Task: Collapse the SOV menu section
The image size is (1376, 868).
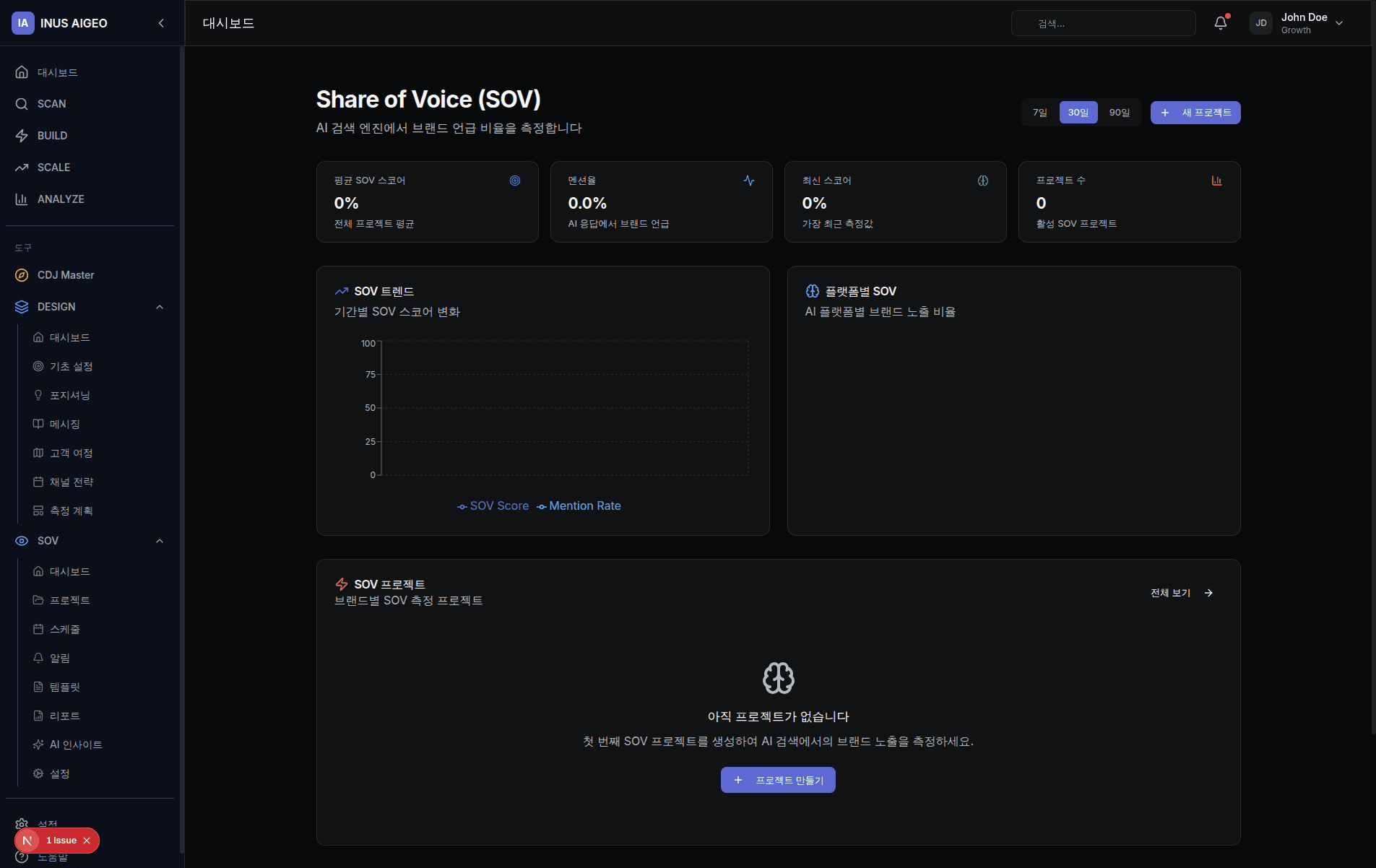Action: (160, 541)
